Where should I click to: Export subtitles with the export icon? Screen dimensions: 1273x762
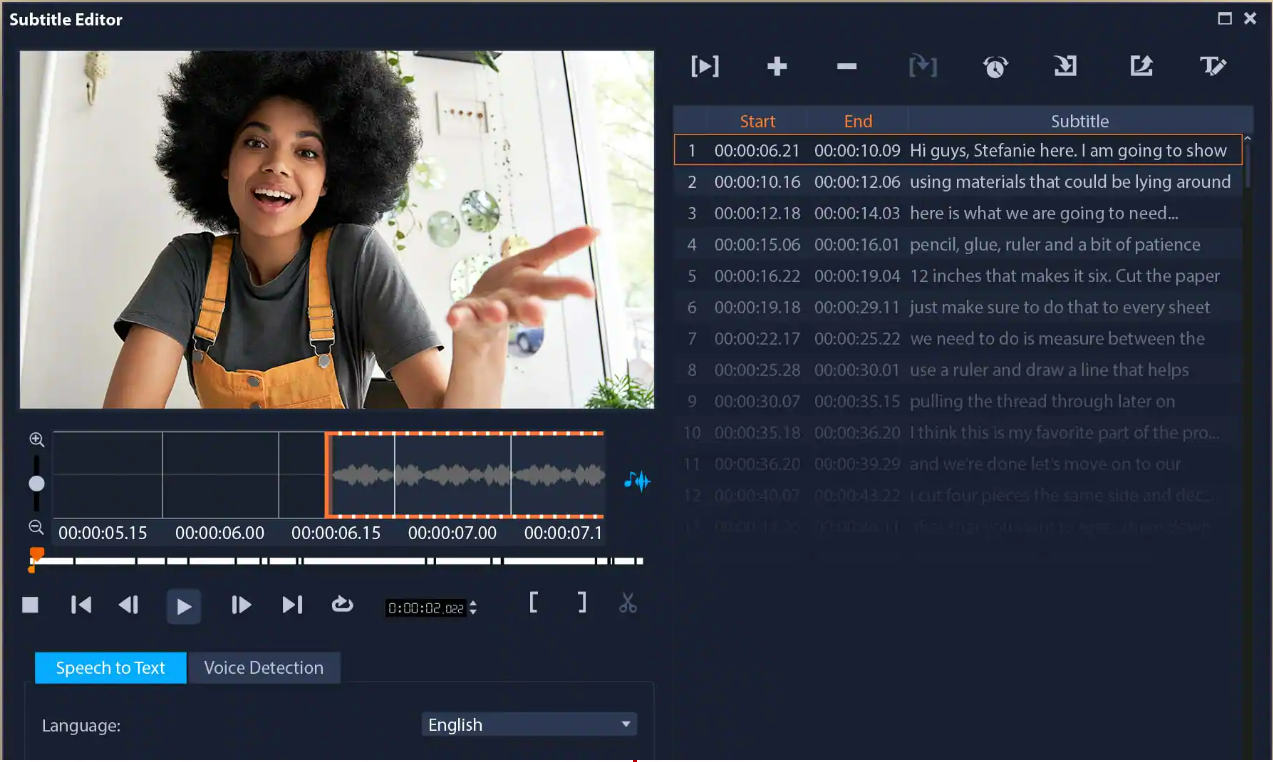pos(1141,66)
